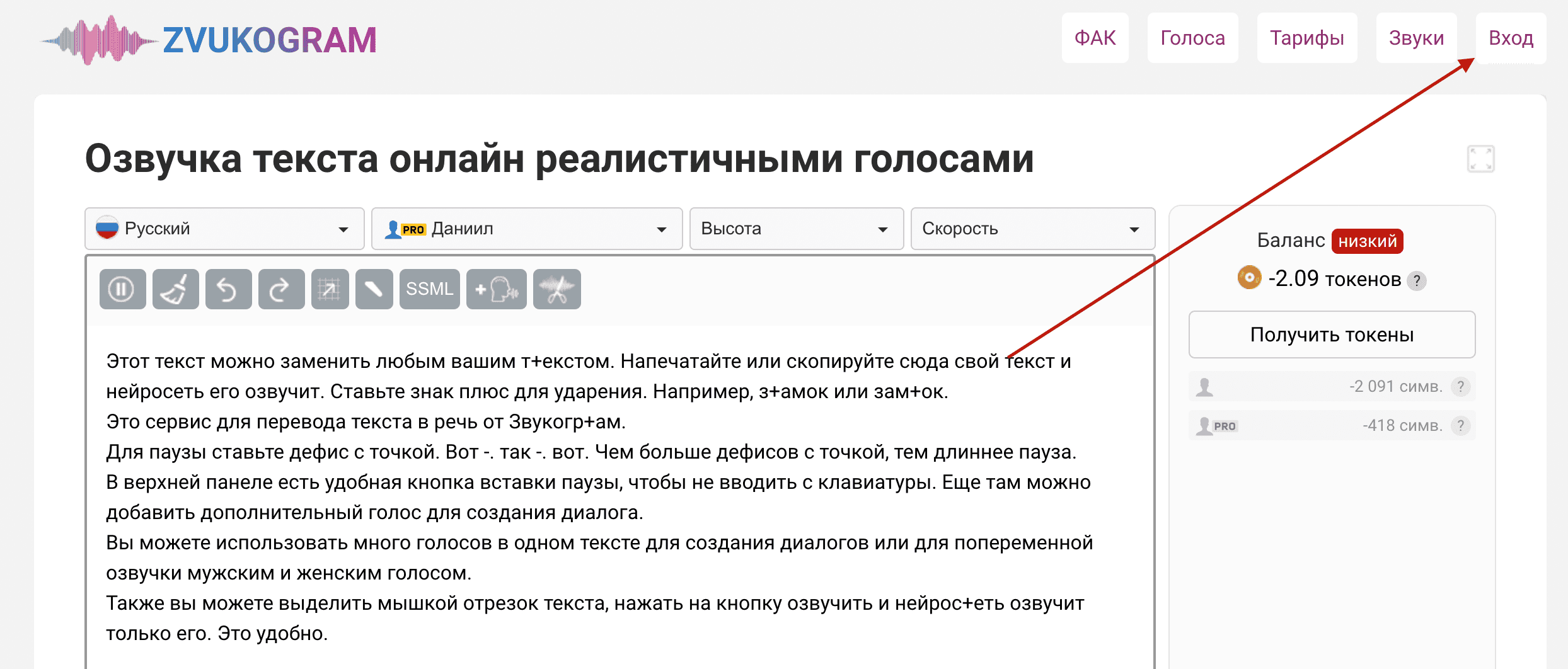This screenshot has height=669, width=1568.
Task: Expand the Даниил voice selector
Action: click(526, 229)
